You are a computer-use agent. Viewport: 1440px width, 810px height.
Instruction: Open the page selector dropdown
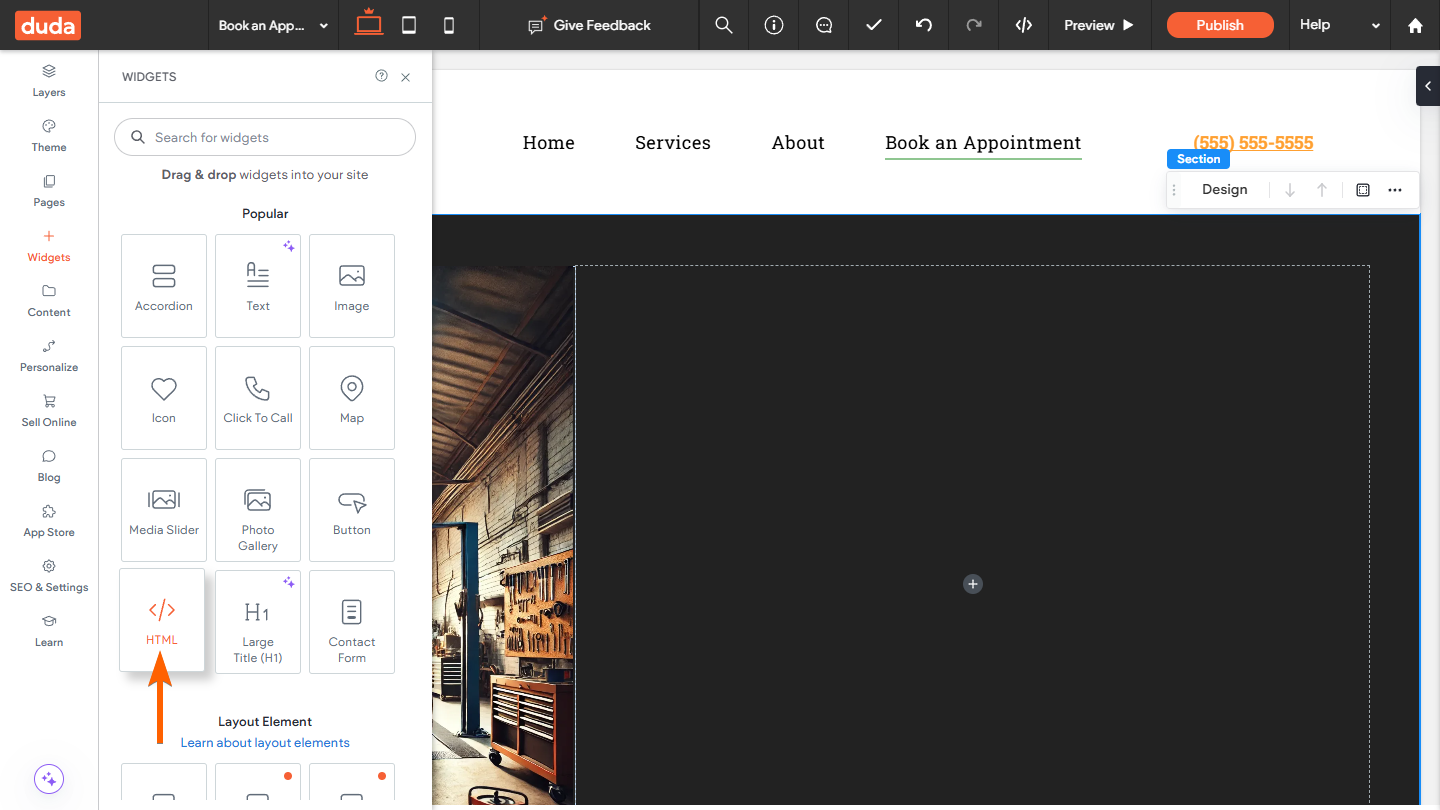pos(273,25)
